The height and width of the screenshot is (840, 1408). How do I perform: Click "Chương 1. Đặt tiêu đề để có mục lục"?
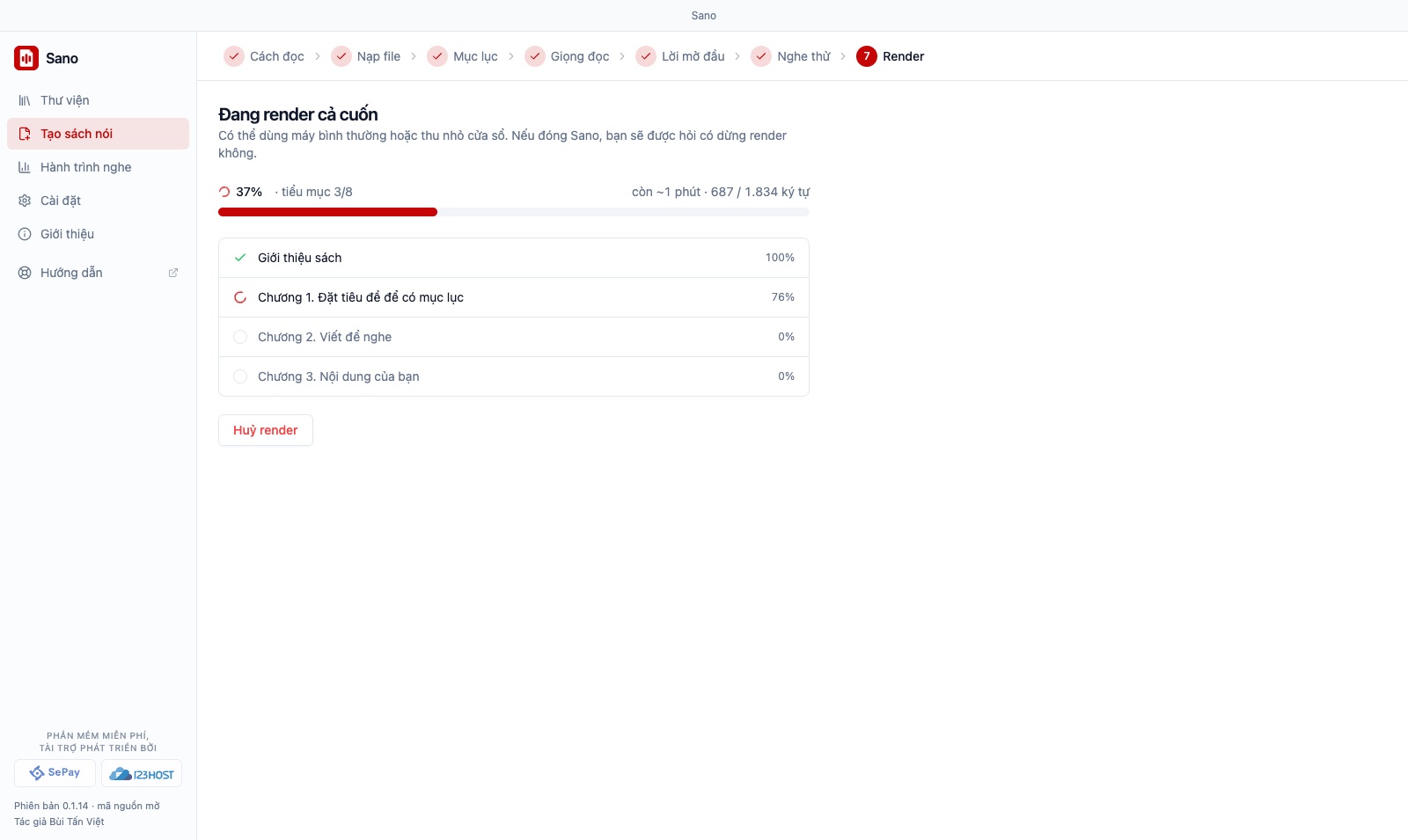pyautogui.click(x=361, y=297)
